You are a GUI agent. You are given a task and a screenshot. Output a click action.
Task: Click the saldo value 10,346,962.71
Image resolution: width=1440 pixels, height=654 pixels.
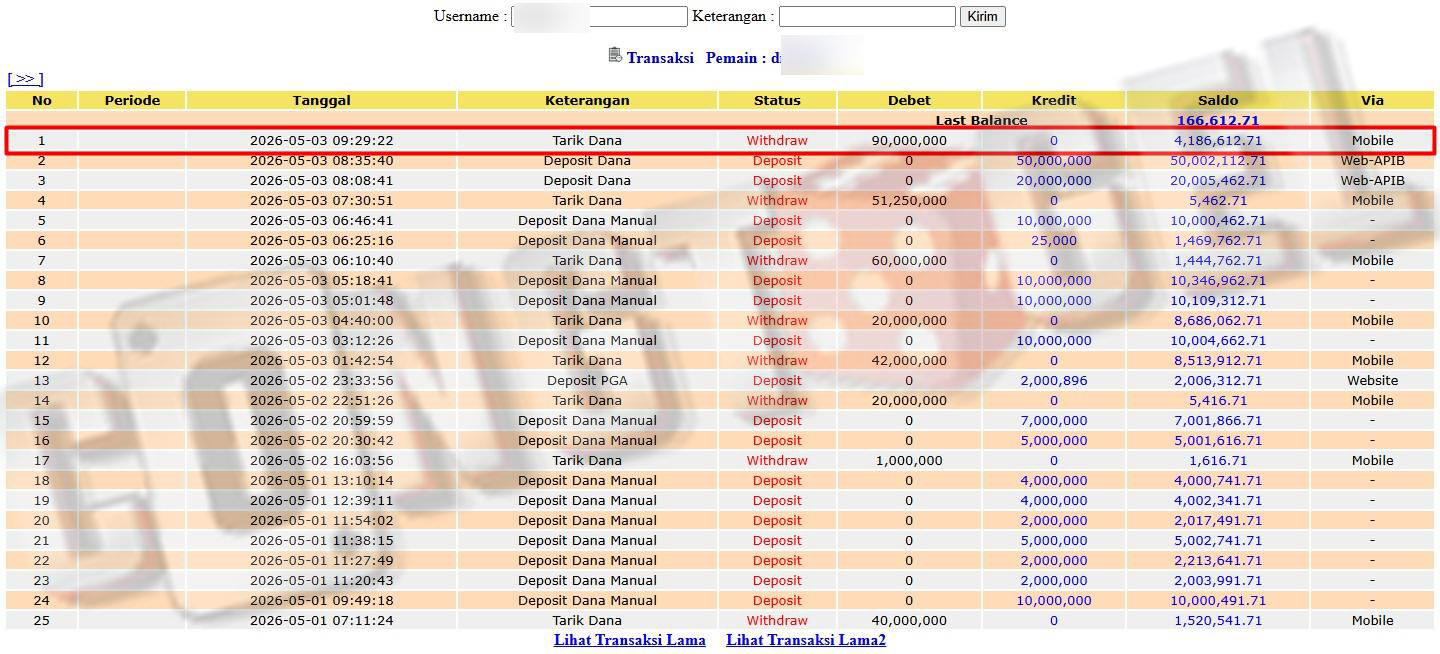tap(1218, 280)
